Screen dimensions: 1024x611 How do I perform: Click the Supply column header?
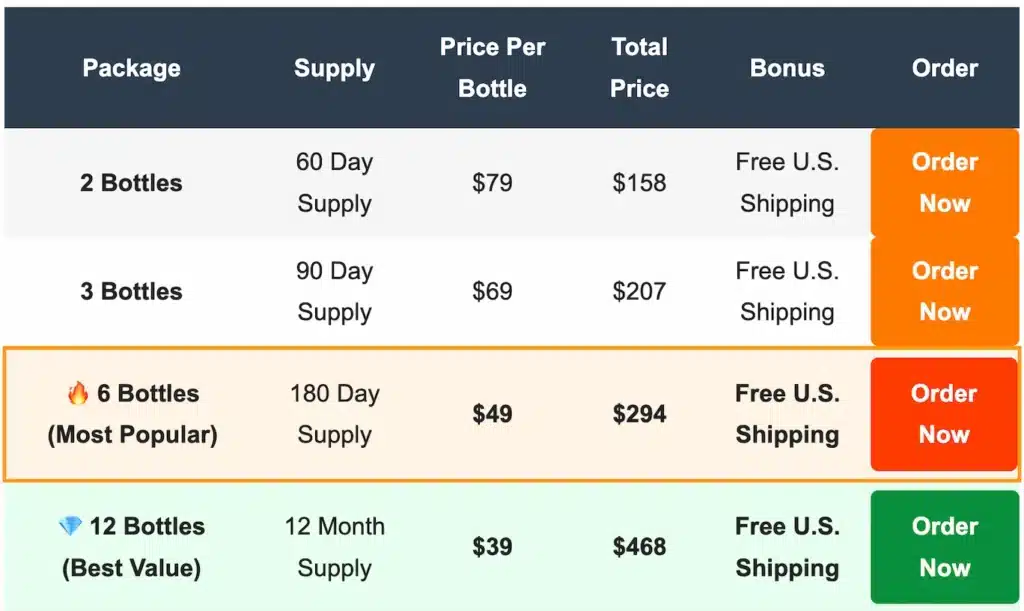click(334, 67)
